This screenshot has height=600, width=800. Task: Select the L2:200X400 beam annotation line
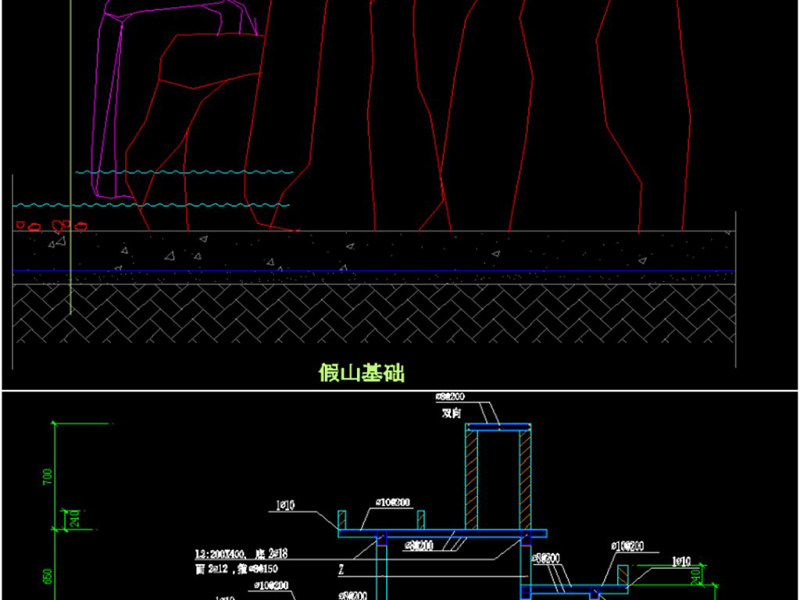[241, 554]
